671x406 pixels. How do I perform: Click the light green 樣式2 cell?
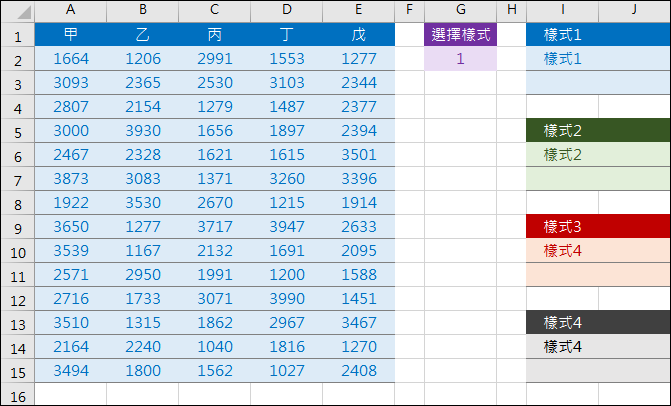tap(562, 154)
